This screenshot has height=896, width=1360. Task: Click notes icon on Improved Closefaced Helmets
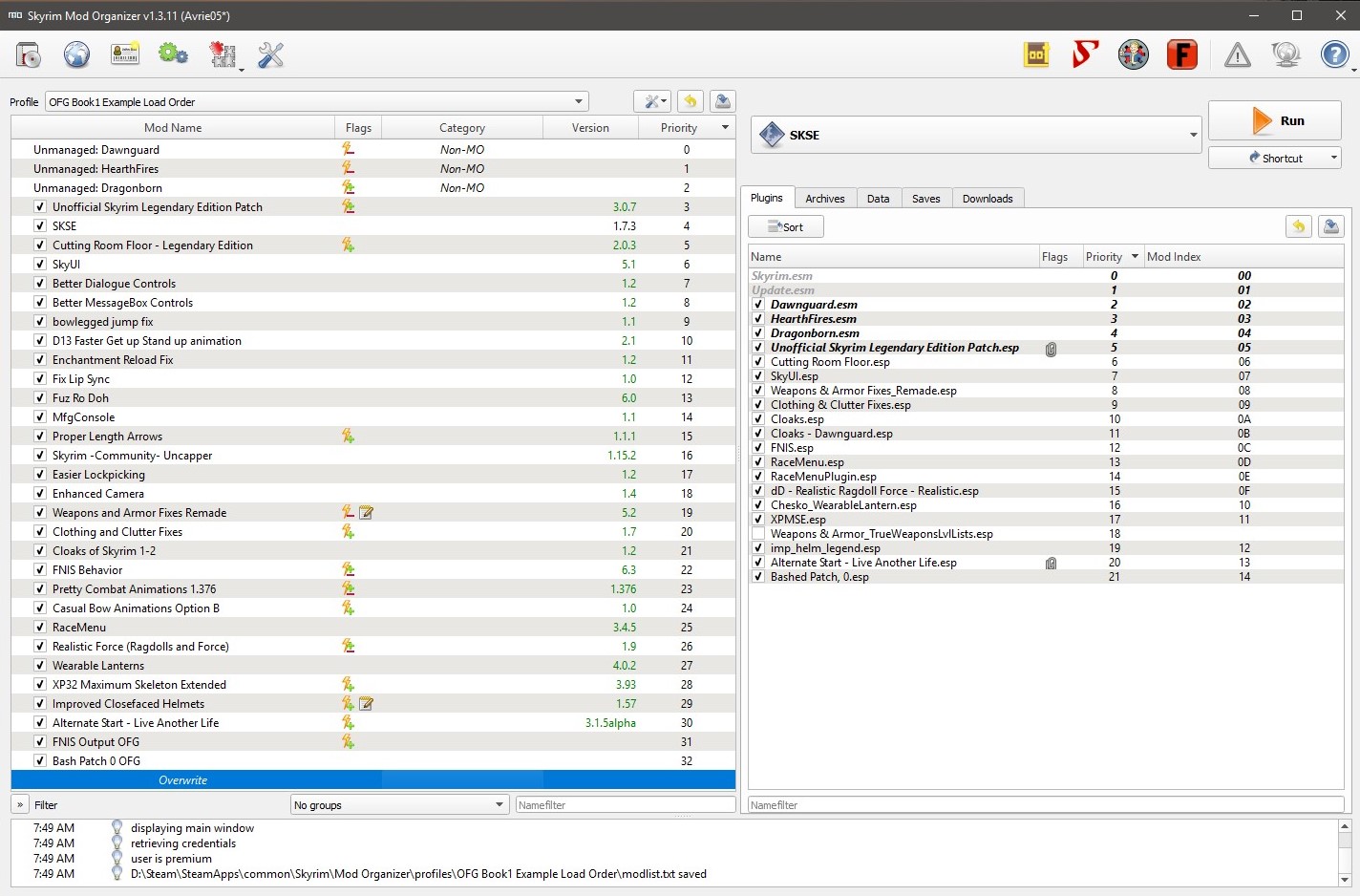tap(366, 704)
